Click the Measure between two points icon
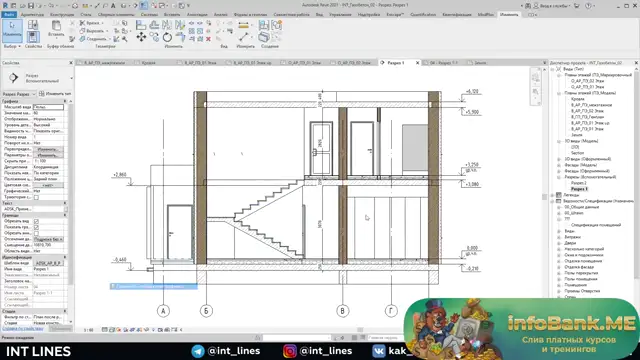640x360 pixels. click(244, 37)
